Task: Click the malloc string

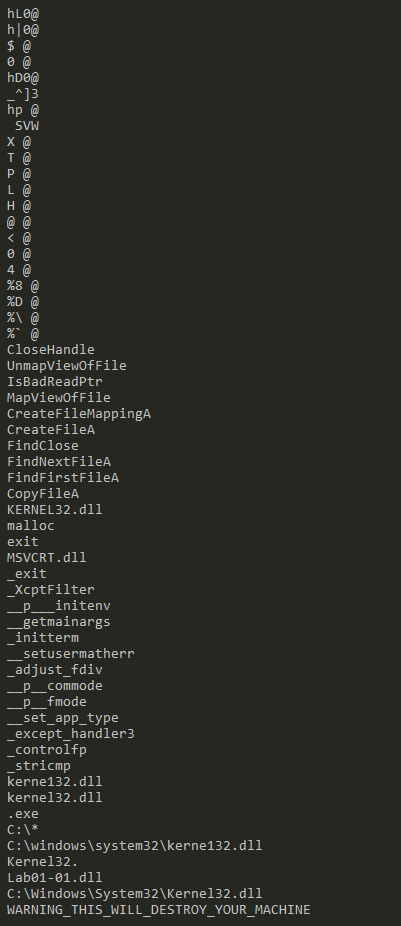Action: [31, 525]
